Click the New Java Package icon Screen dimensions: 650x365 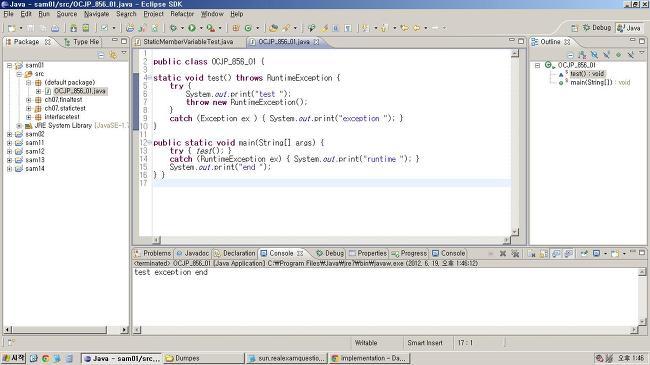235,28
